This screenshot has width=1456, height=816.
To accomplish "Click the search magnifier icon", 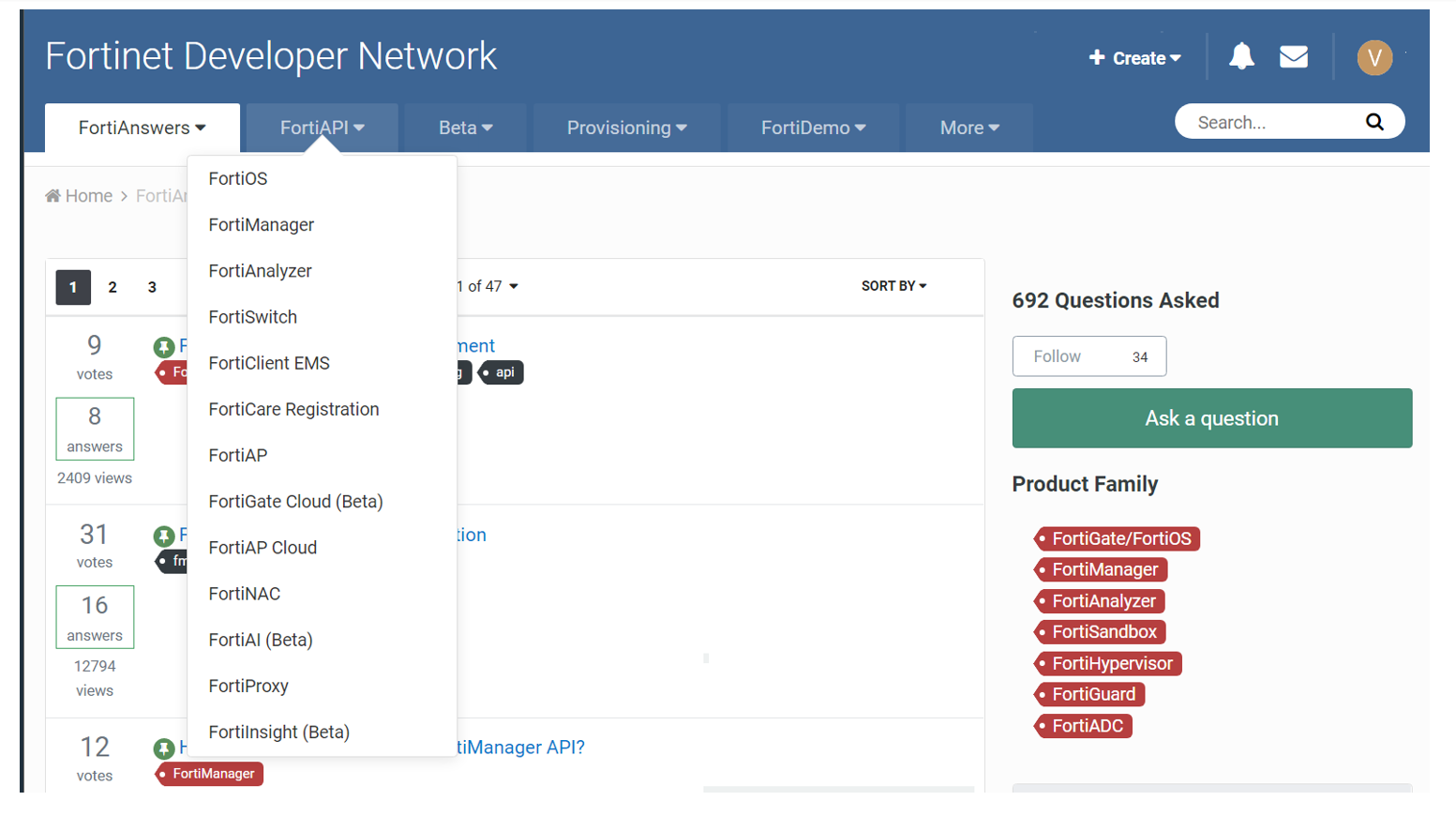I will [x=1374, y=122].
